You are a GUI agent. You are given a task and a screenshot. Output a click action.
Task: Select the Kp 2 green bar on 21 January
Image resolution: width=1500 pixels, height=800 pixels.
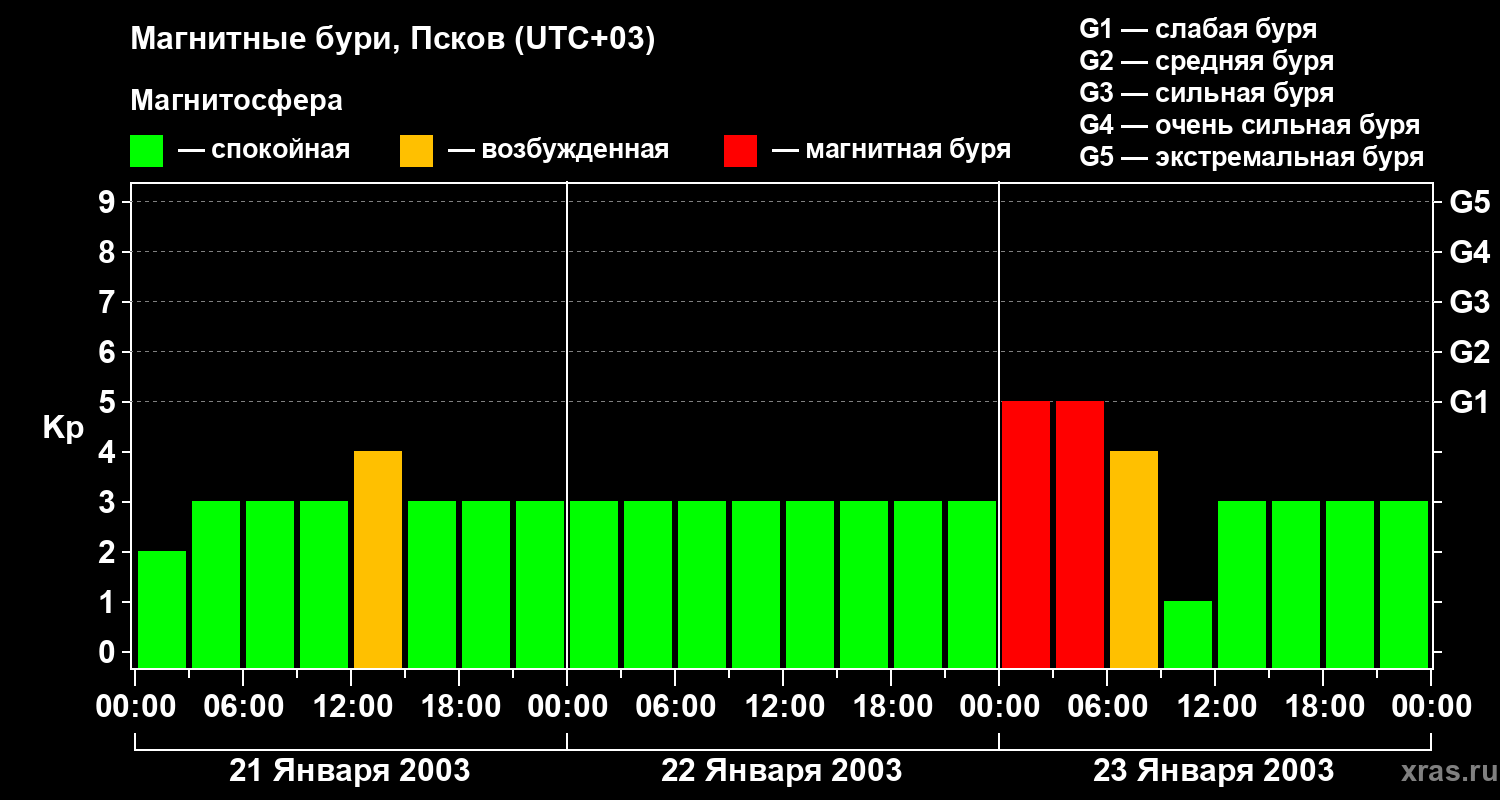tap(162, 609)
